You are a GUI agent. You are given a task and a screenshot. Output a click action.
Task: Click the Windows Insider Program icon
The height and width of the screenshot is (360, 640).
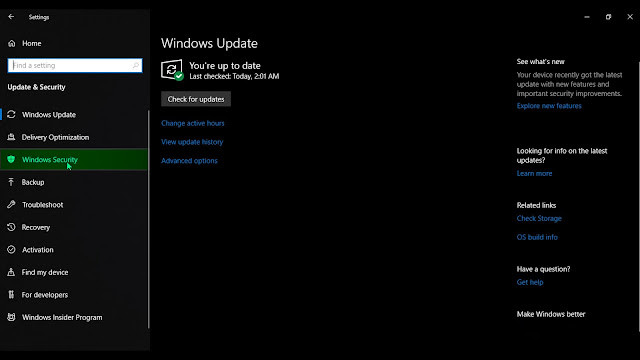(11, 317)
